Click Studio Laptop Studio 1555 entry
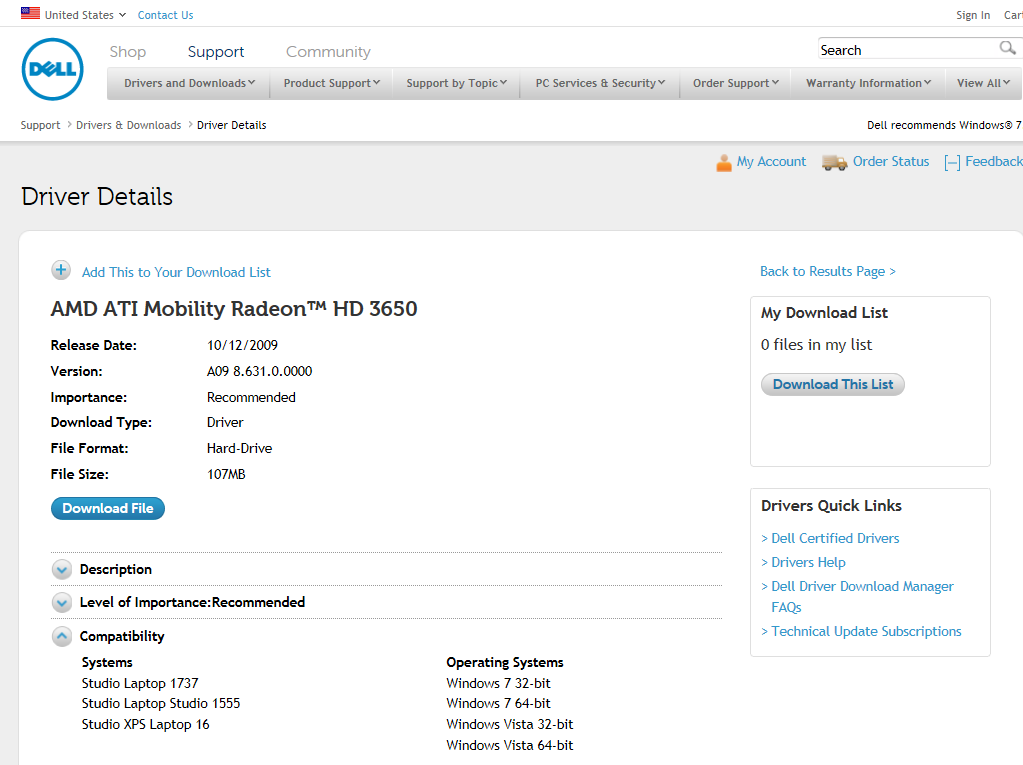Viewport: 1023px width, 765px height. coord(160,704)
